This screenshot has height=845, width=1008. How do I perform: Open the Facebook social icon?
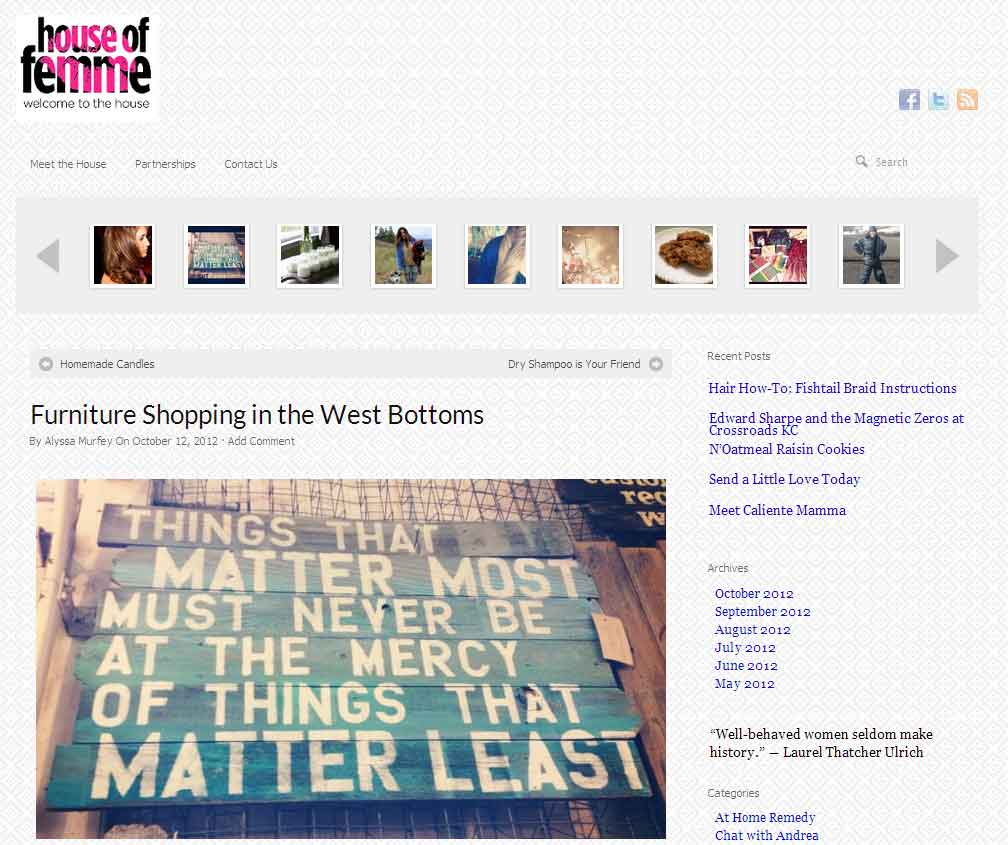[x=909, y=100]
